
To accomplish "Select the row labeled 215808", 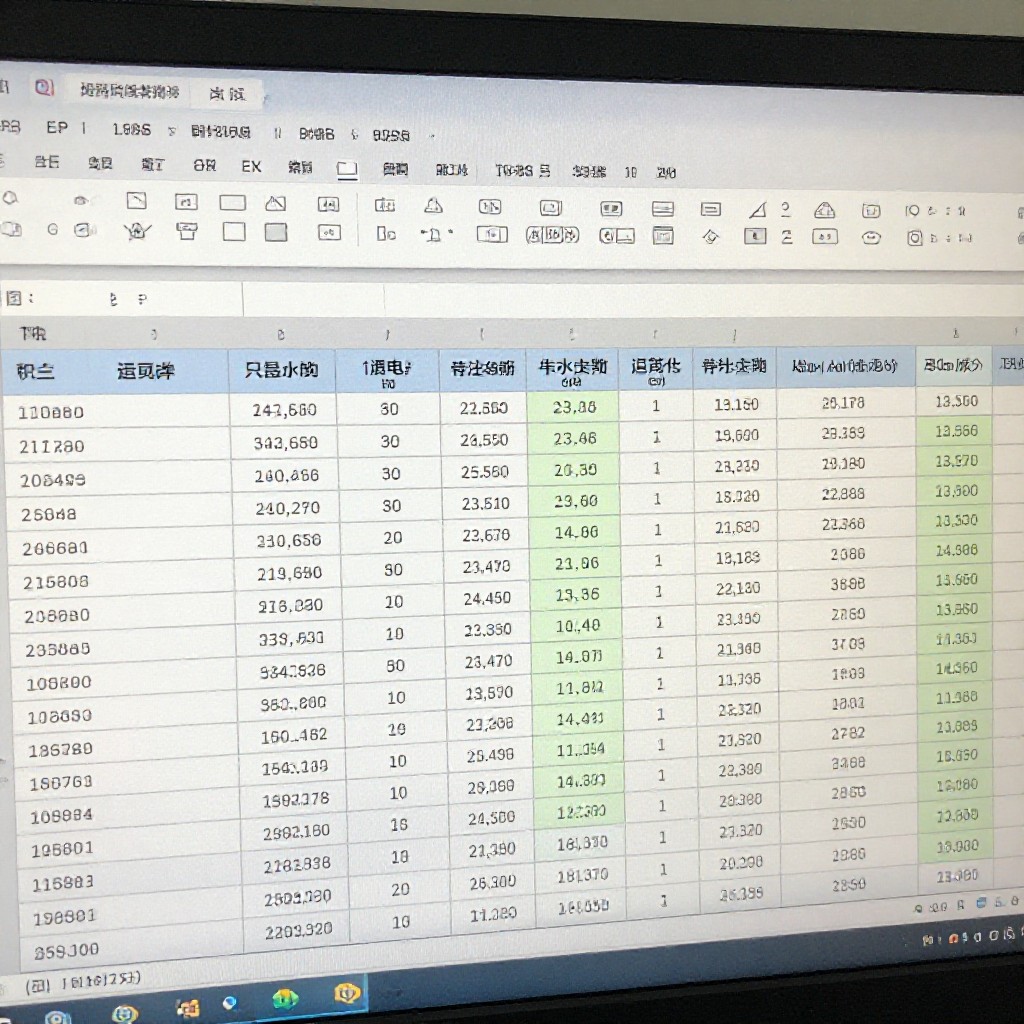I will pyautogui.click(x=121, y=581).
